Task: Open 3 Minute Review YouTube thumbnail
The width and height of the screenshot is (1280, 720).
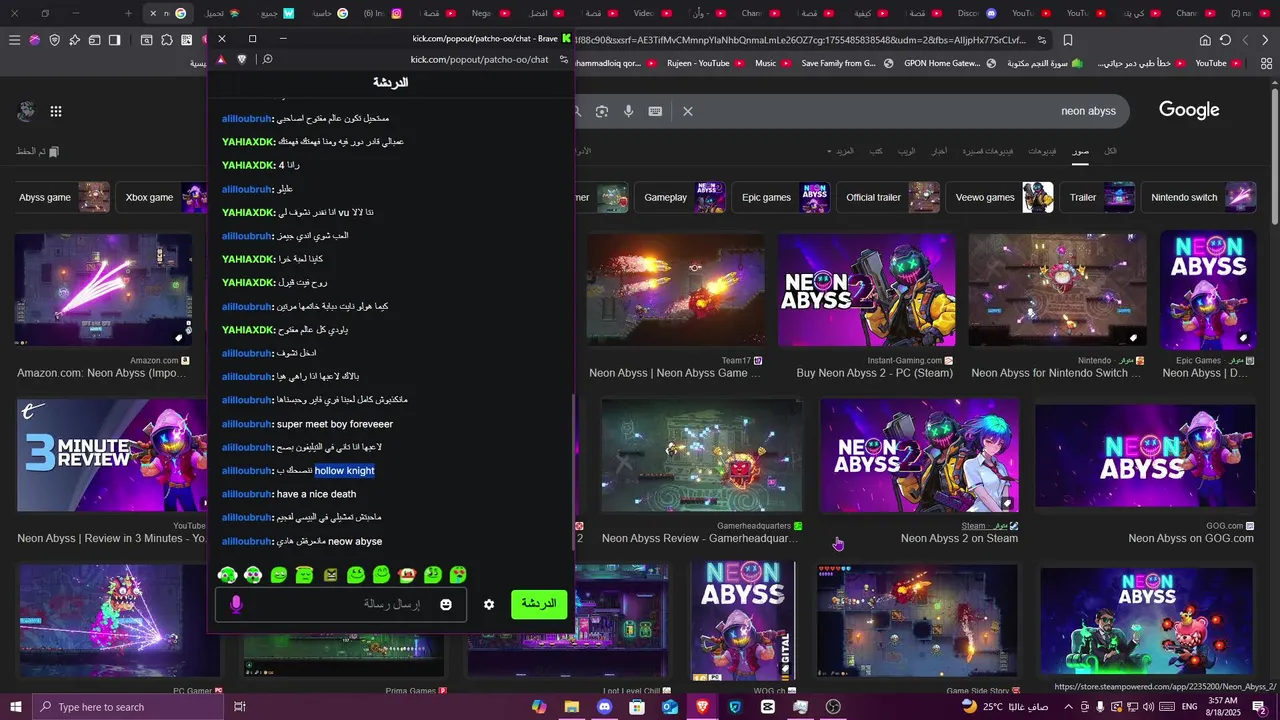Action: pyautogui.click(x=112, y=456)
